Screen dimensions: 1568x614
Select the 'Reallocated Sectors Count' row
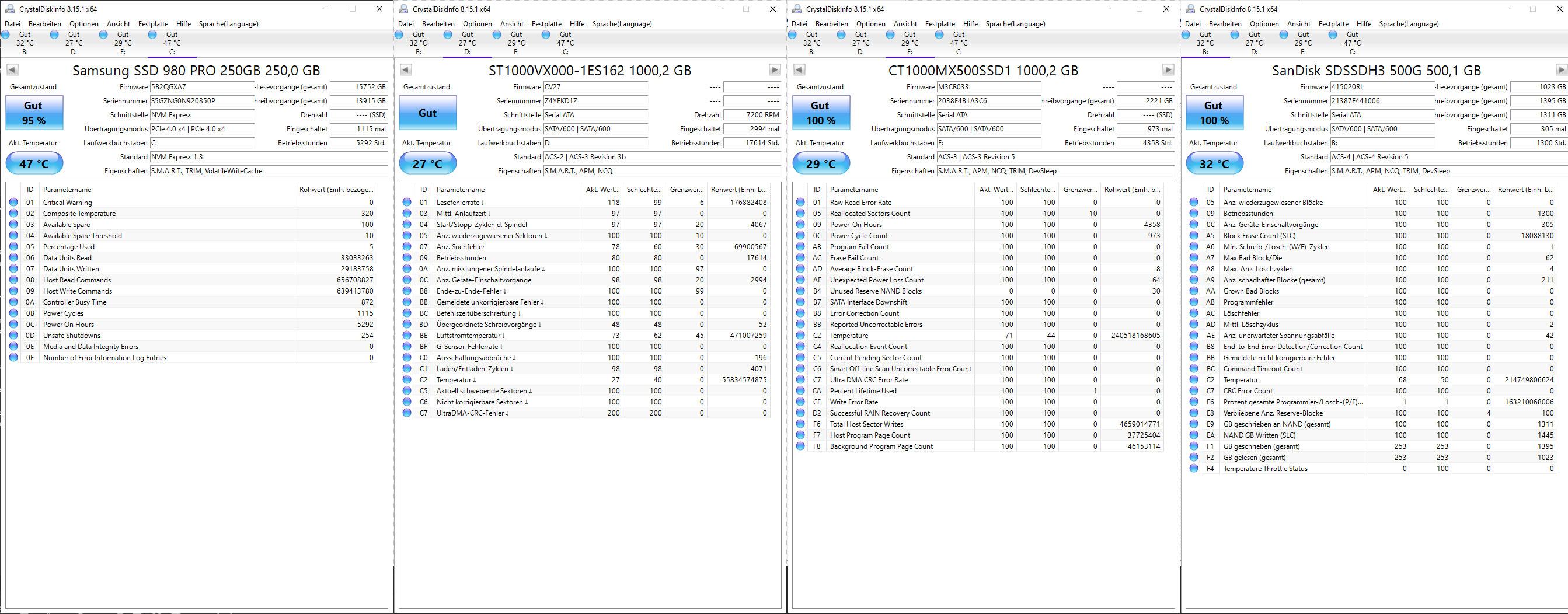click(x=978, y=214)
